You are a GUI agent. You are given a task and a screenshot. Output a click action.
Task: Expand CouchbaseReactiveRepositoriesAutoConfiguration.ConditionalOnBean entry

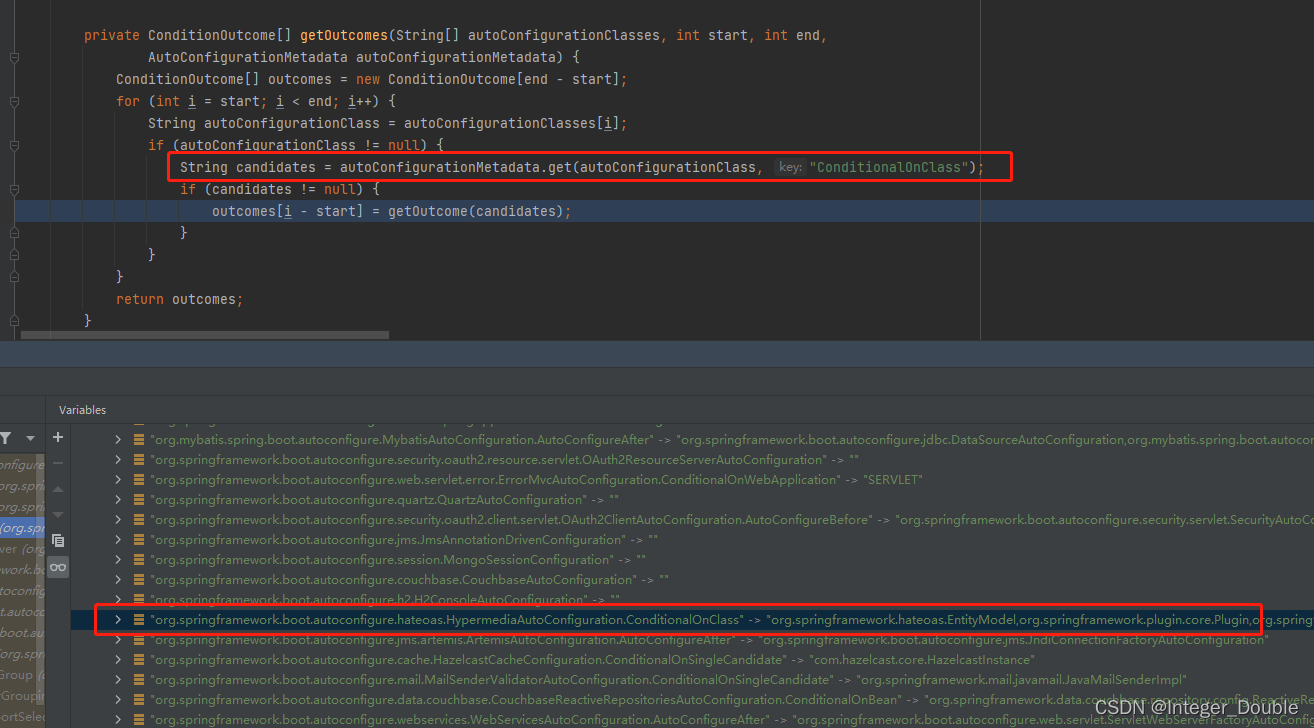pos(118,700)
